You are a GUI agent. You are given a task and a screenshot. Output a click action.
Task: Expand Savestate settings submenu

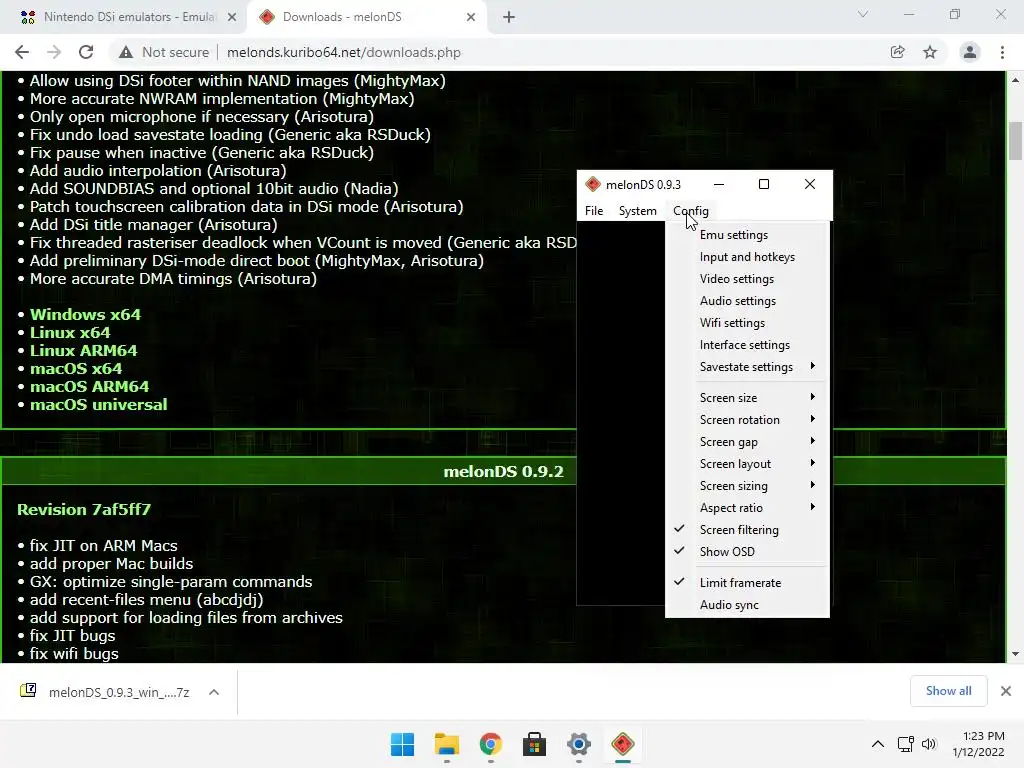(747, 367)
